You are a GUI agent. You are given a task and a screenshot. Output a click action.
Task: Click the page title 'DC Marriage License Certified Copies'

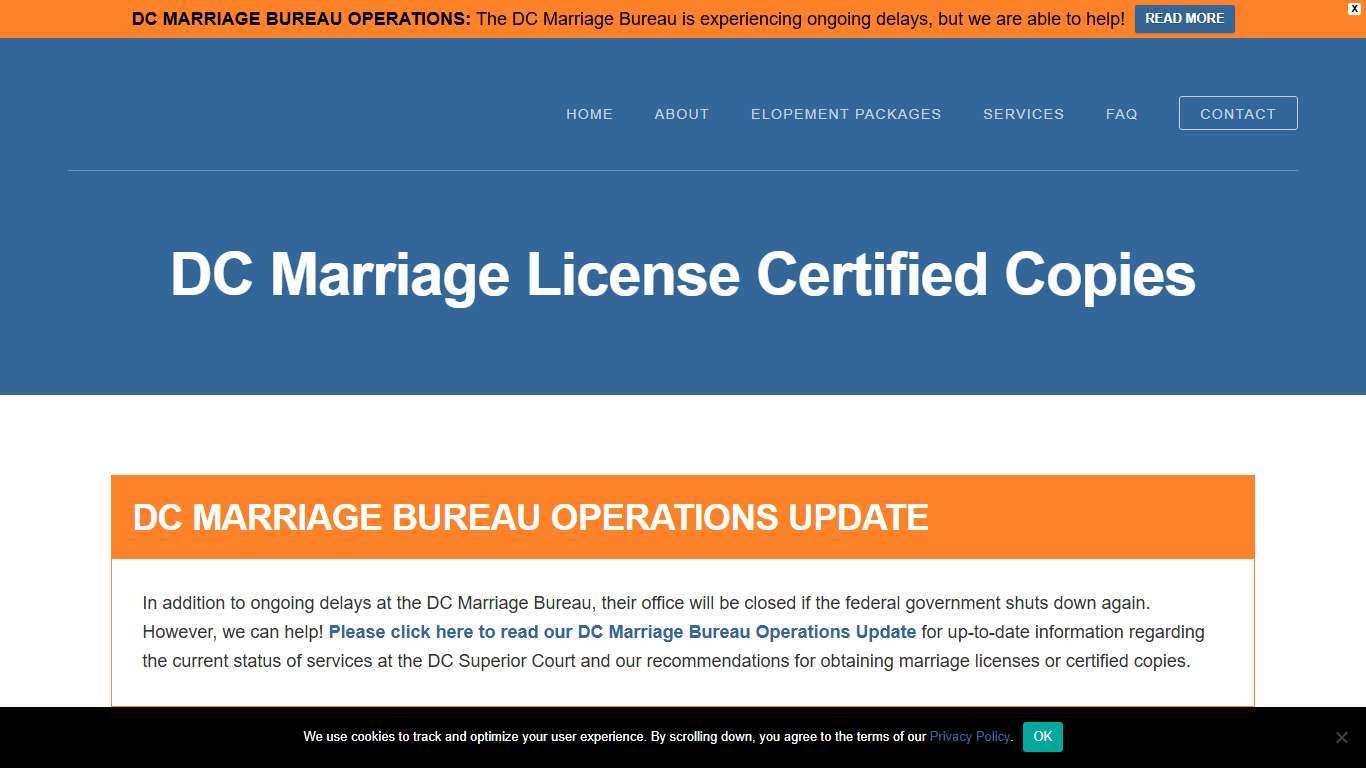pos(683,274)
